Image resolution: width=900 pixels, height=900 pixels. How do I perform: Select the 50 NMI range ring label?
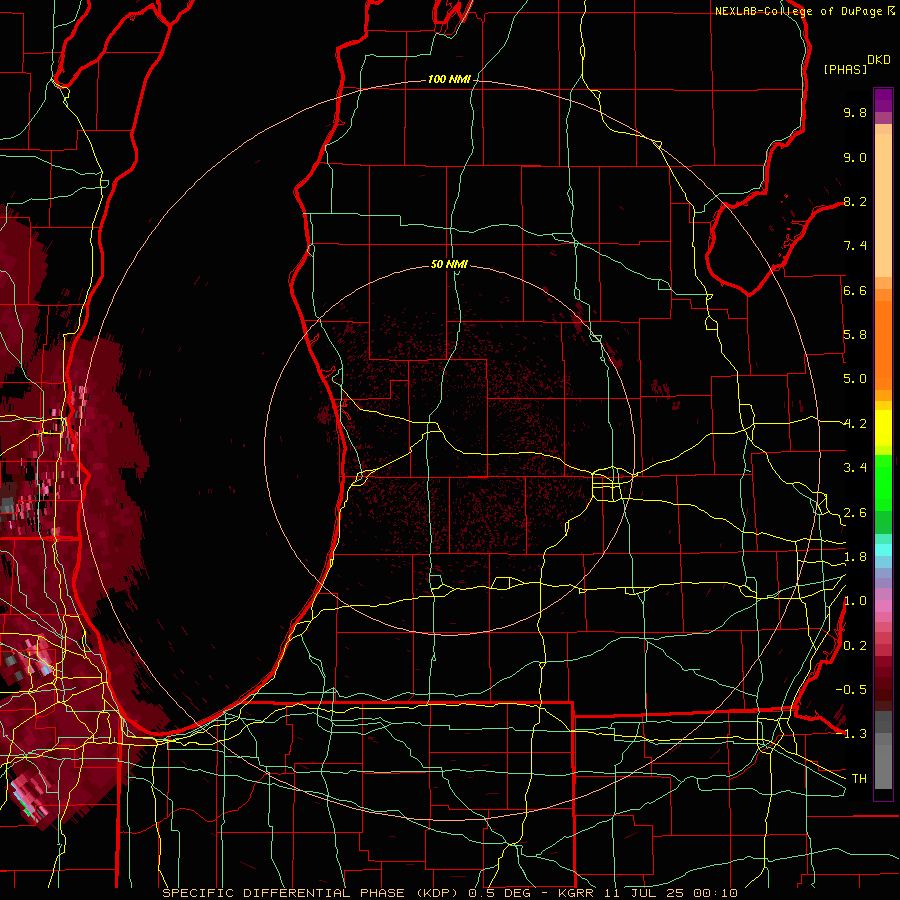coord(449,264)
